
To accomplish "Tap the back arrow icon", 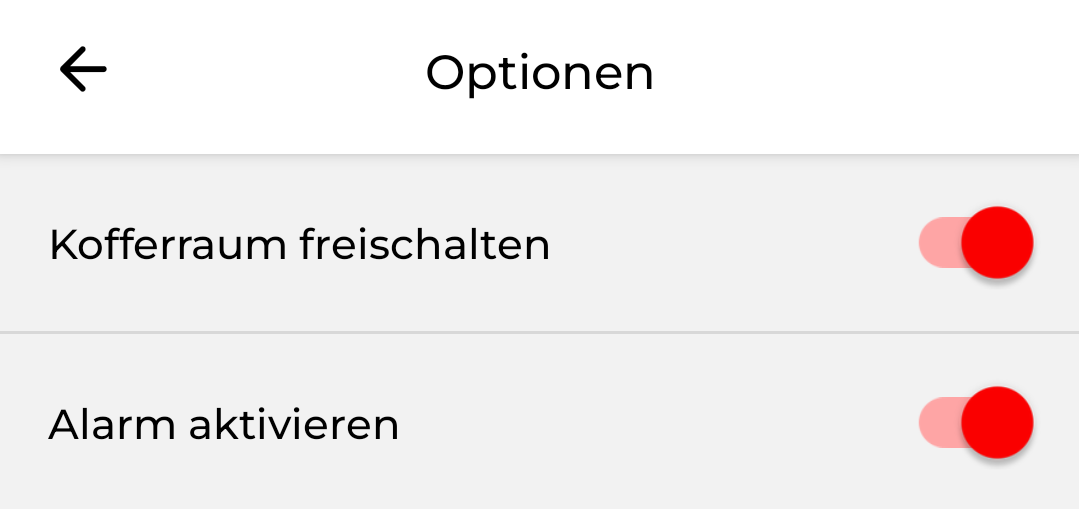I will [83, 71].
